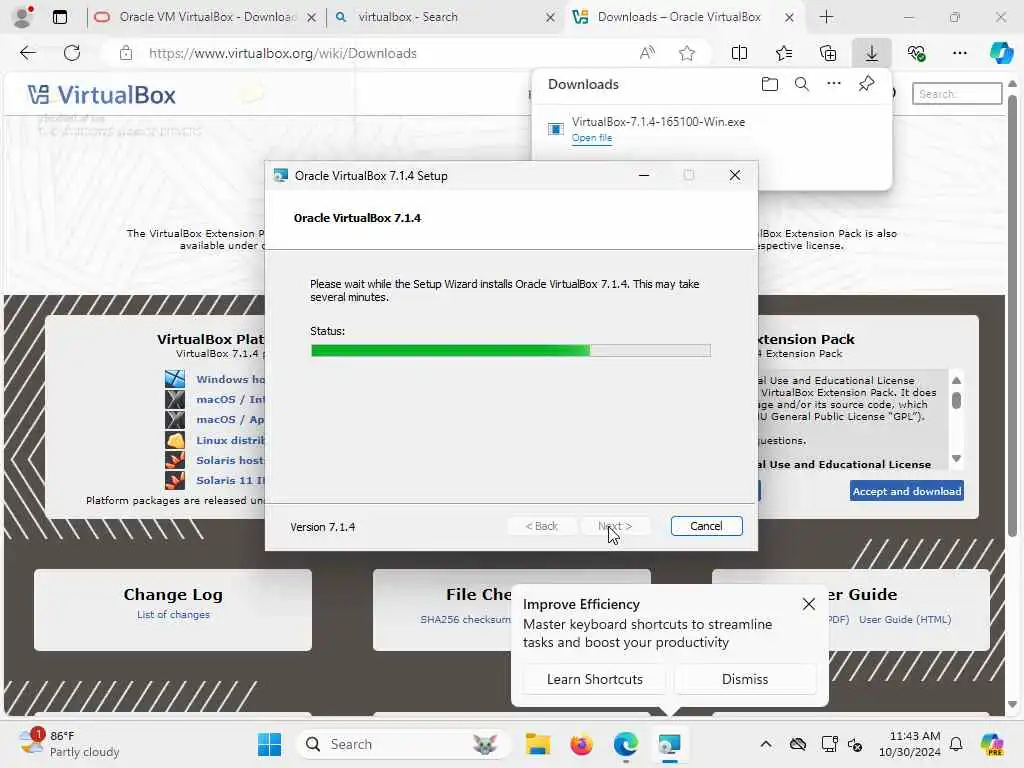Open the User Guide (HTML) link
The height and width of the screenshot is (768, 1024).
tap(904, 619)
